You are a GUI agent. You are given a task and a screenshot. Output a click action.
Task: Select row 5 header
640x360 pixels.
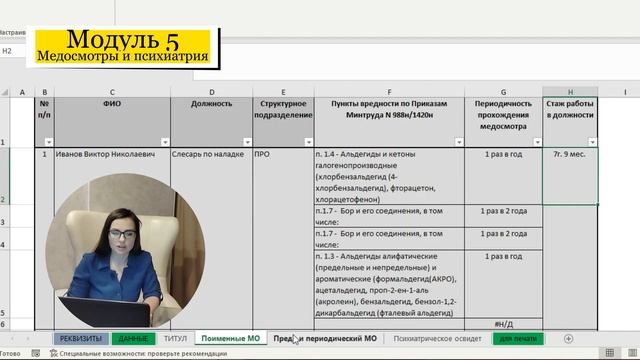[x=4, y=284]
